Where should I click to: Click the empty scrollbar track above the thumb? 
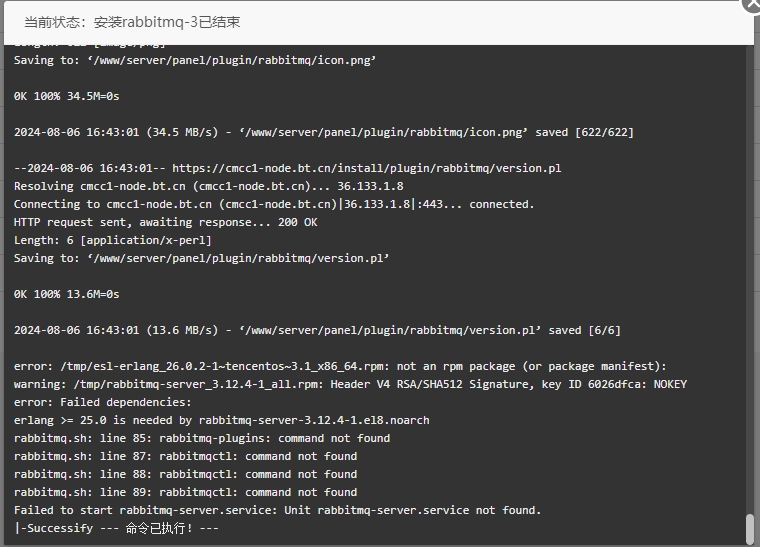[750, 280]
